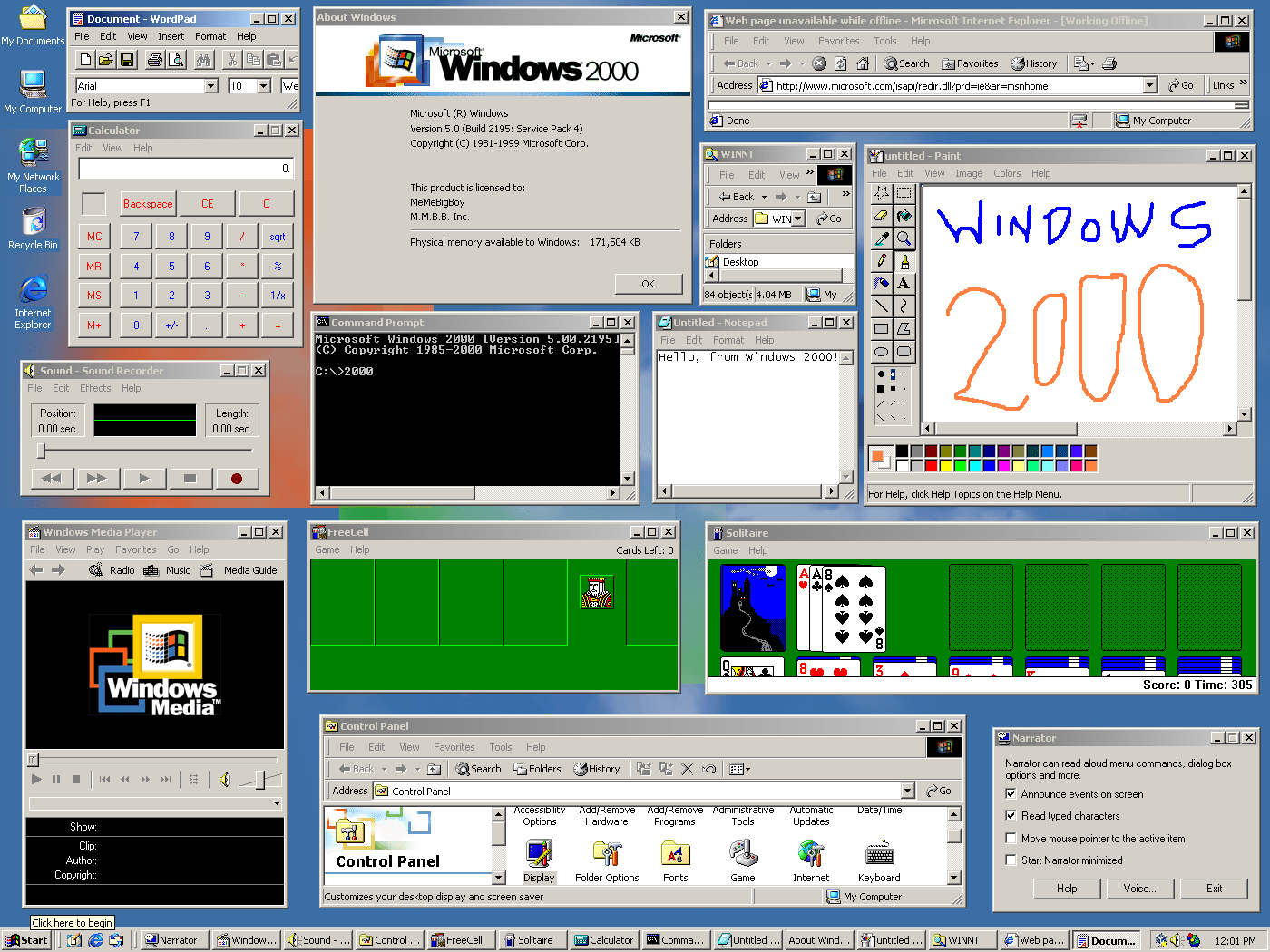
Task: Click the Mute speaker icon in Media Player
Action: 224,780
